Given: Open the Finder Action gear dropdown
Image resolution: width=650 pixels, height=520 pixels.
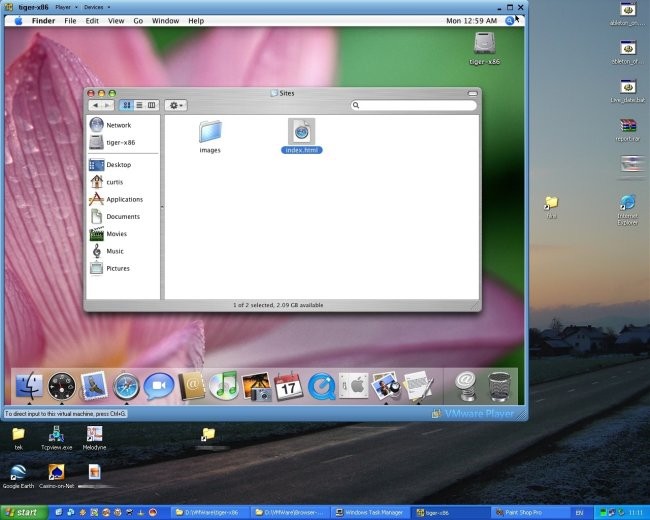Looking at the screenshot, I should click(176, 105).
